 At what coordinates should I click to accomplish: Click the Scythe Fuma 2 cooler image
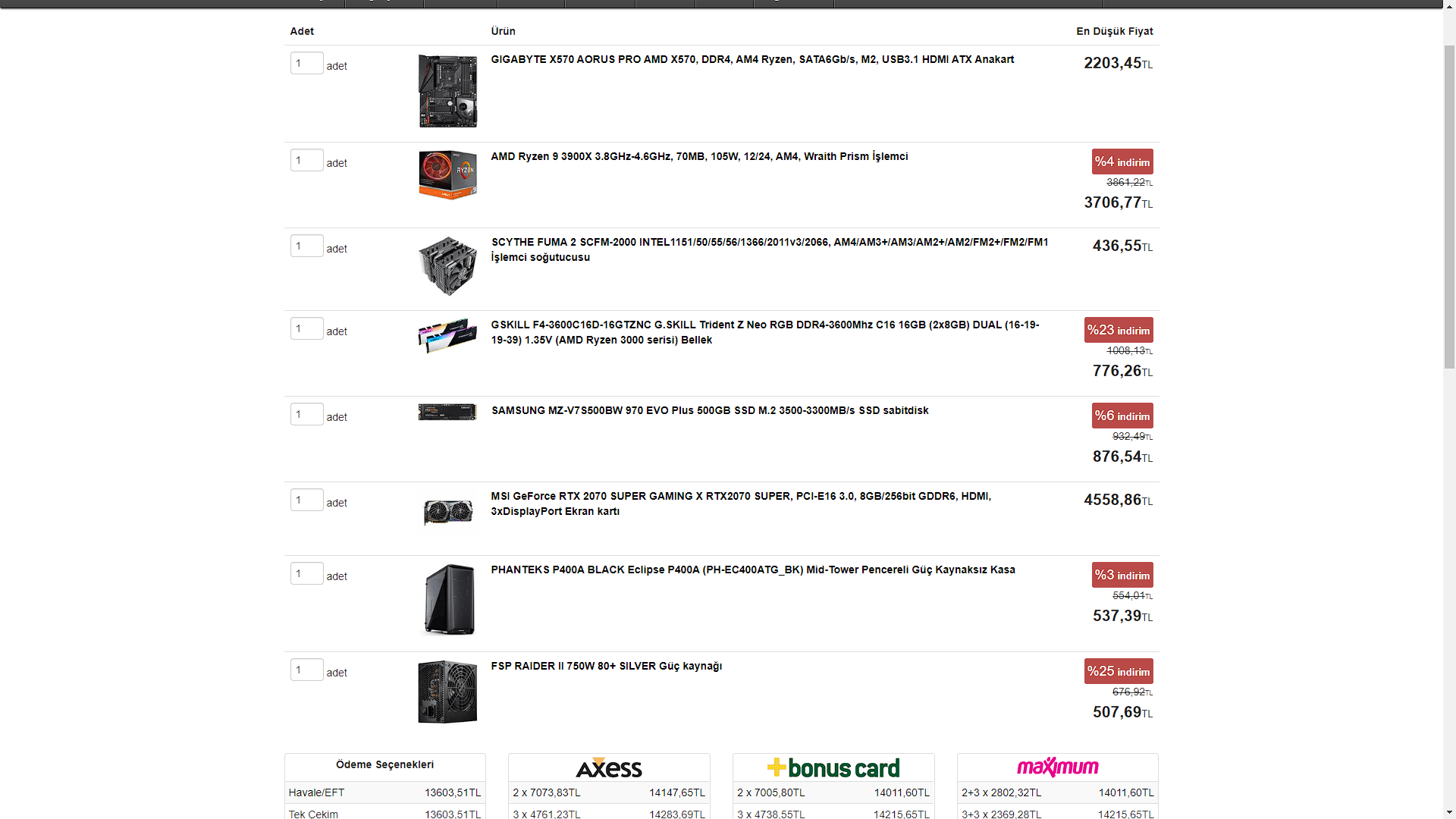(x=447, y=265)
